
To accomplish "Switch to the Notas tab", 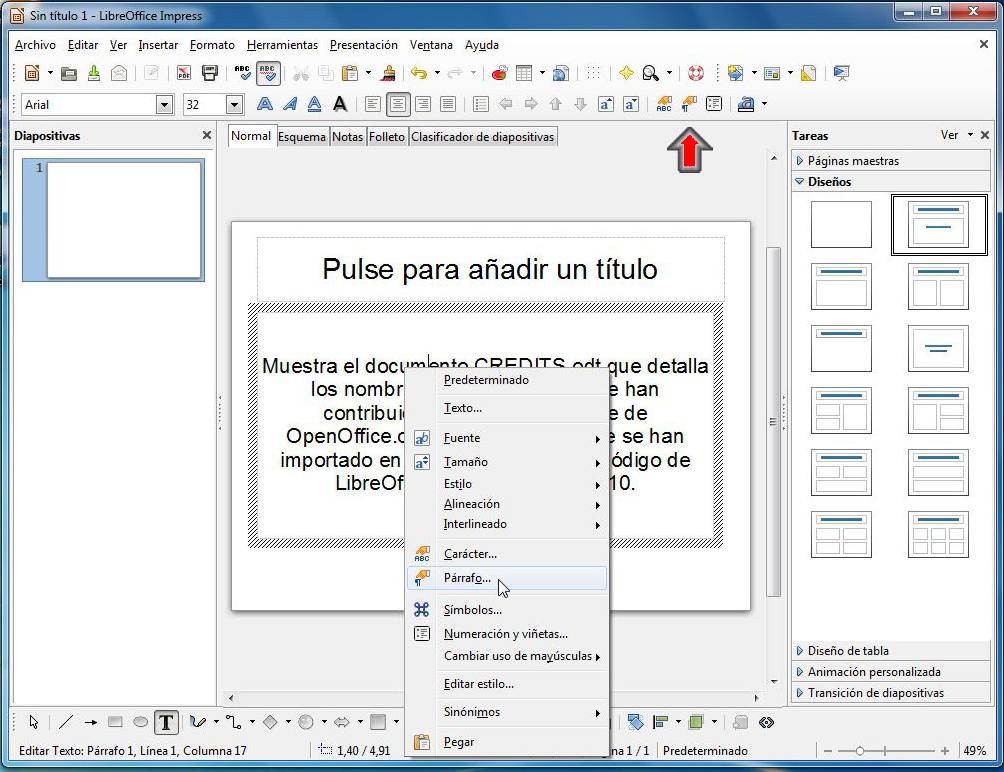I will point(347,136).
